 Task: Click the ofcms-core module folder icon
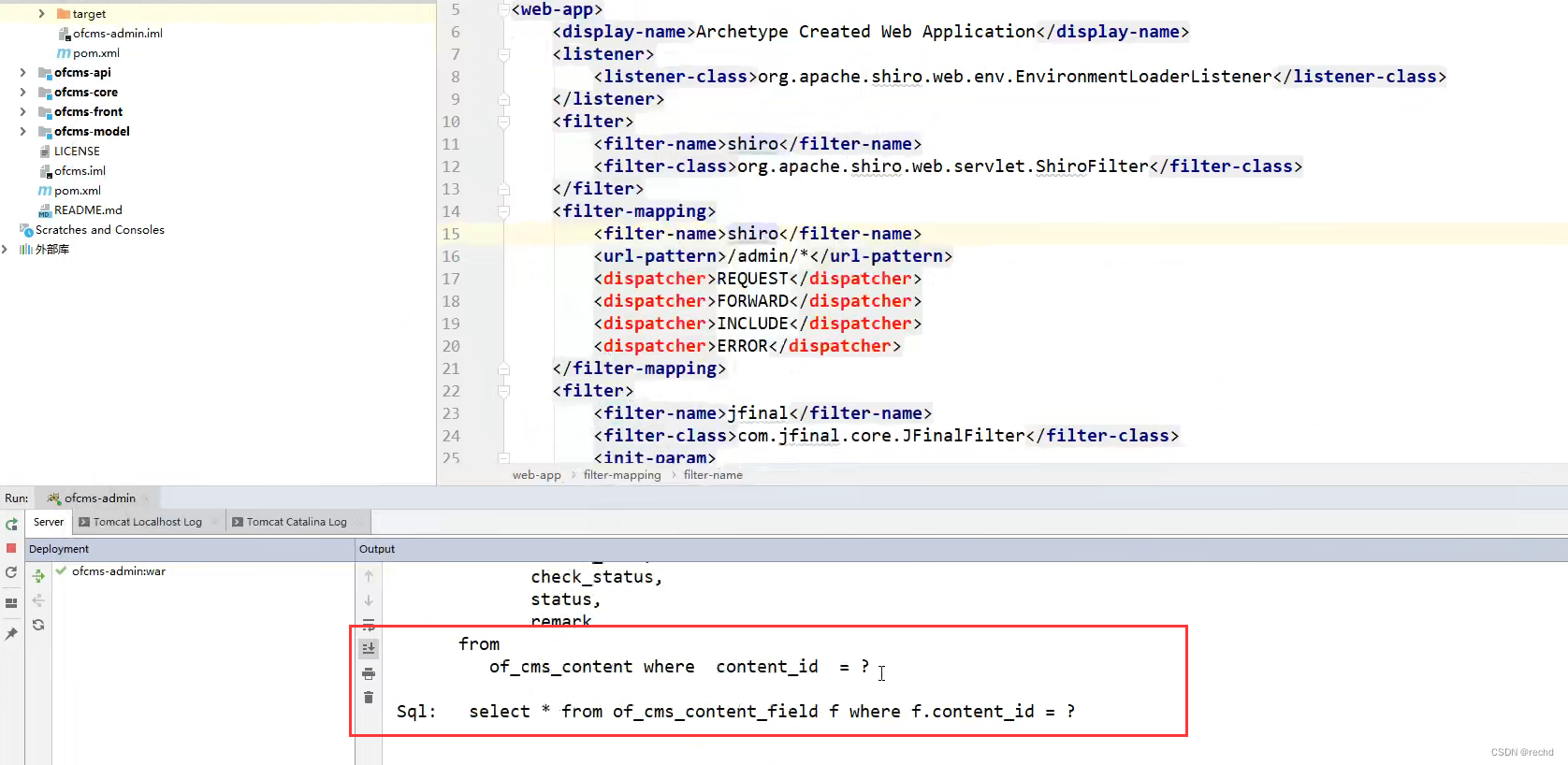click(45, 93)
